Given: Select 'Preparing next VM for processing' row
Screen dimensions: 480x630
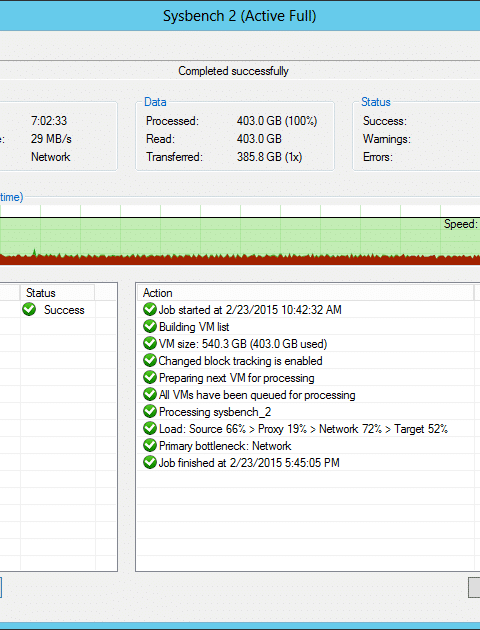Looking at the screenshot, I should coord(306,377).
